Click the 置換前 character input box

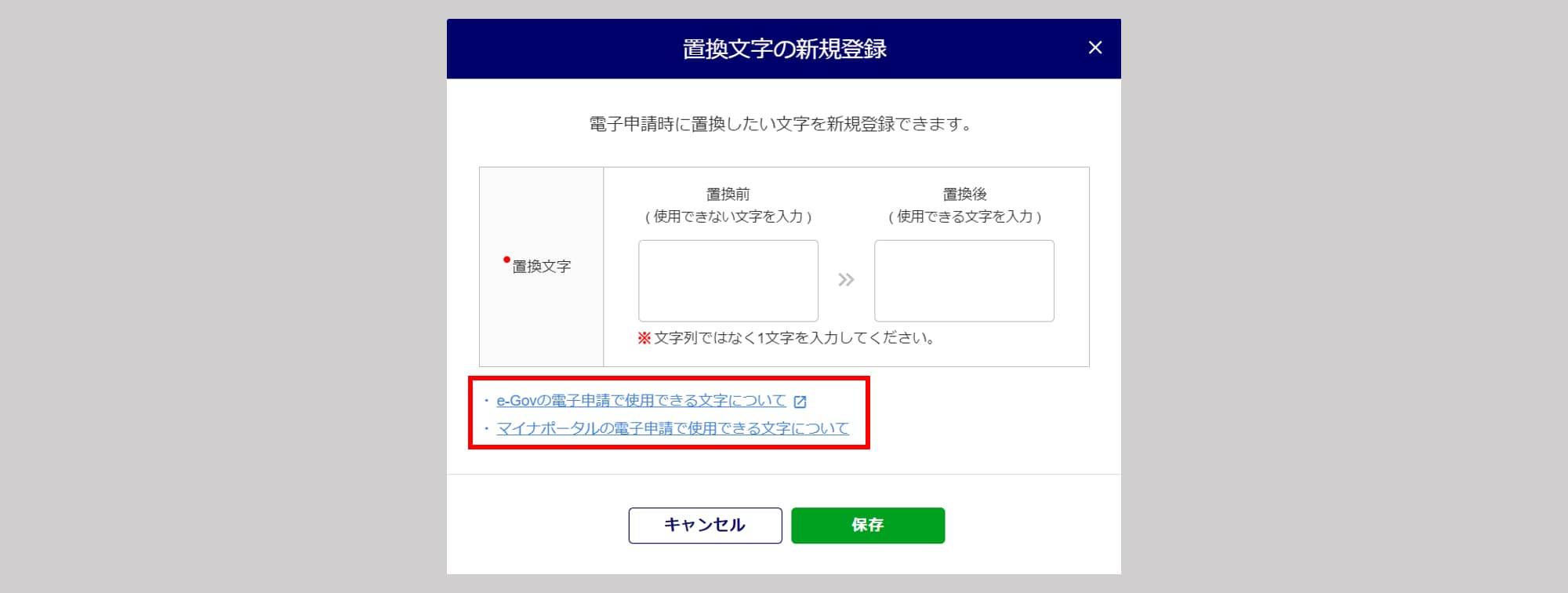tap(728, 281)
